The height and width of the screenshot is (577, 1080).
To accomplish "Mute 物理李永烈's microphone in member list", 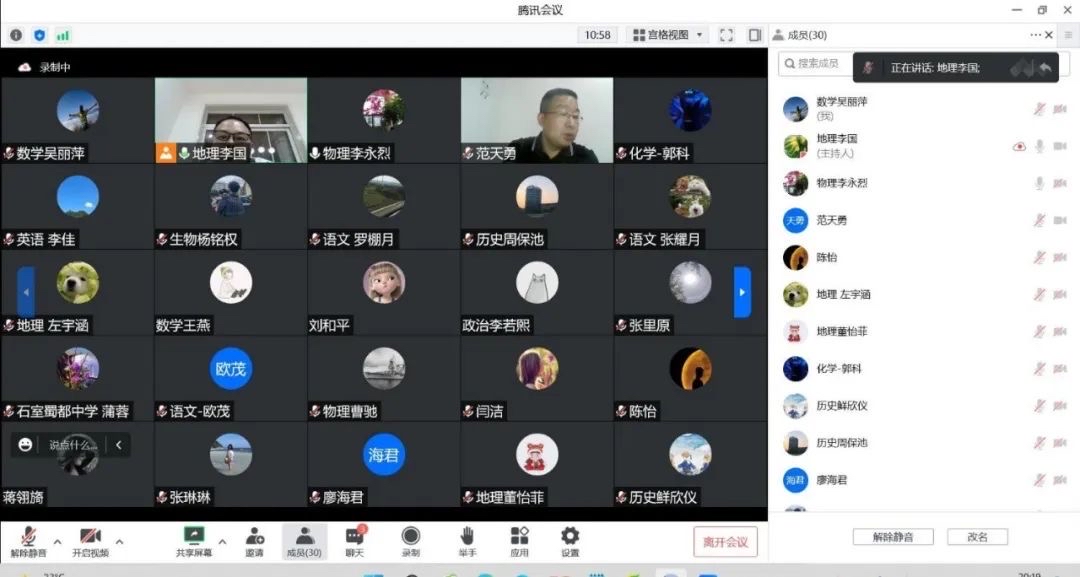I will point(1038,182).
